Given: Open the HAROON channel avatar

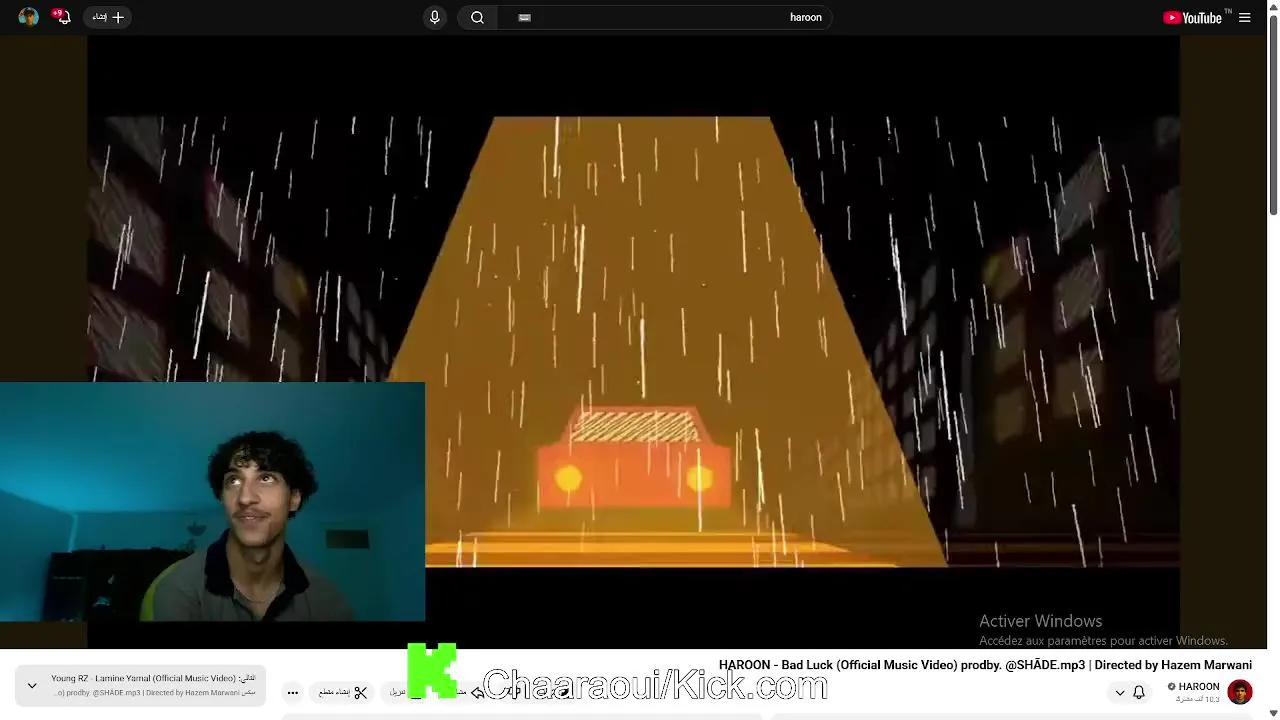Looking at the screenshot, I should (1240, 691).
